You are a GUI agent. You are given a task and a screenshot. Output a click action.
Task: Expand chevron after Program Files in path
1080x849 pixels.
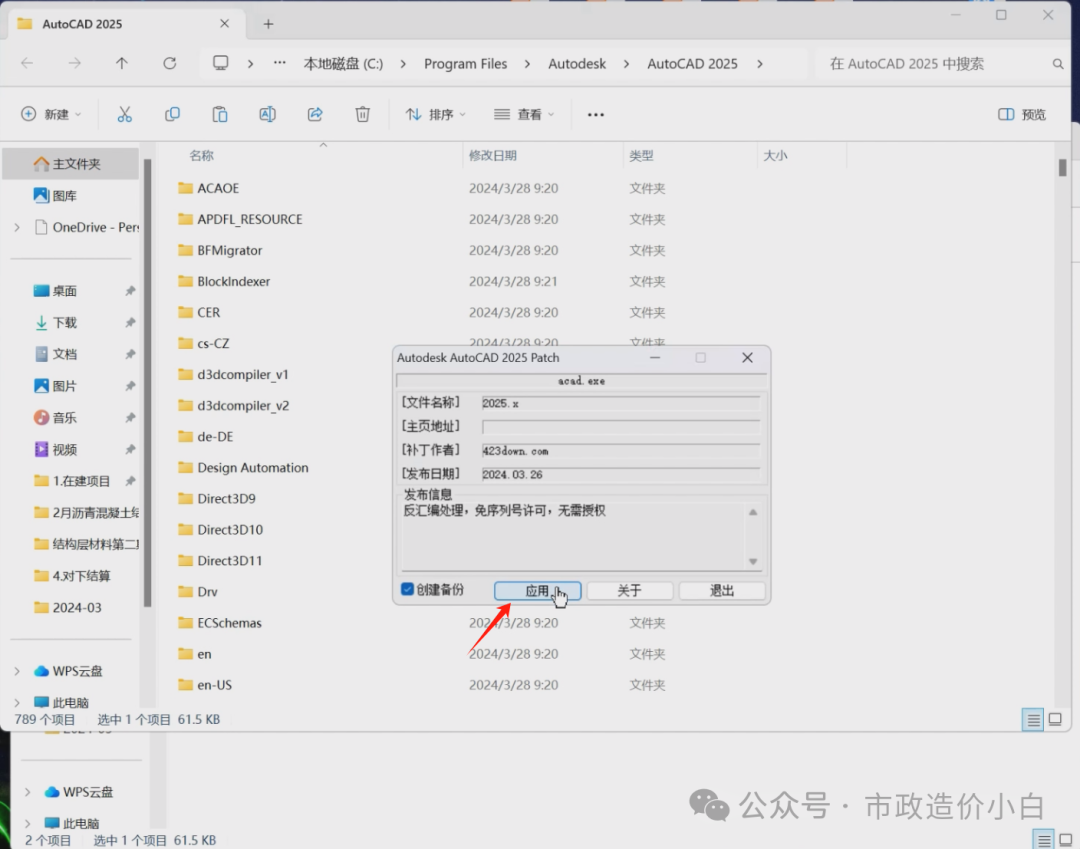pos(528,64)
